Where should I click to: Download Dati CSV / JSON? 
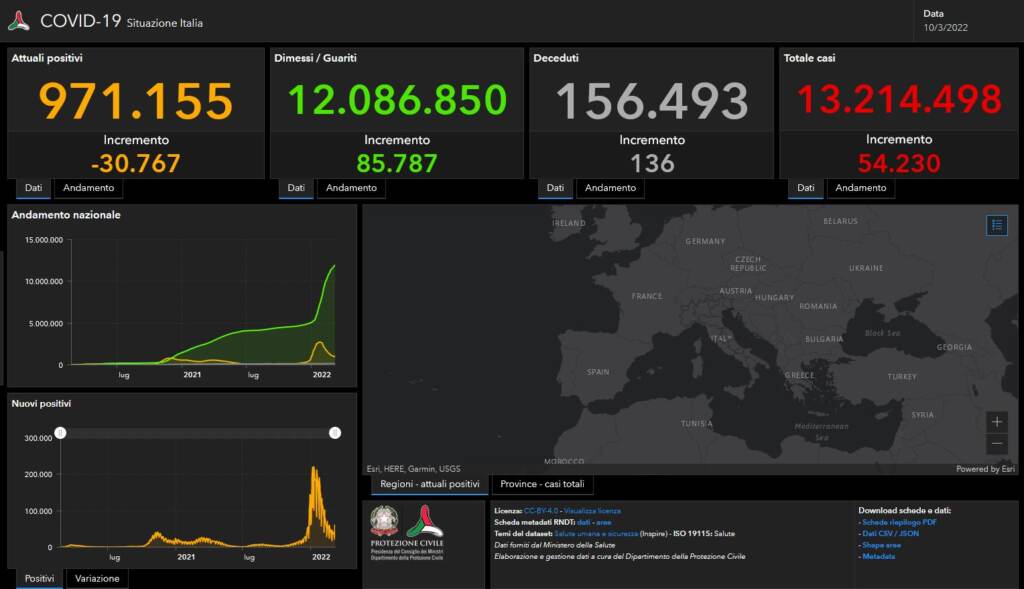click(x=890, y=533)
